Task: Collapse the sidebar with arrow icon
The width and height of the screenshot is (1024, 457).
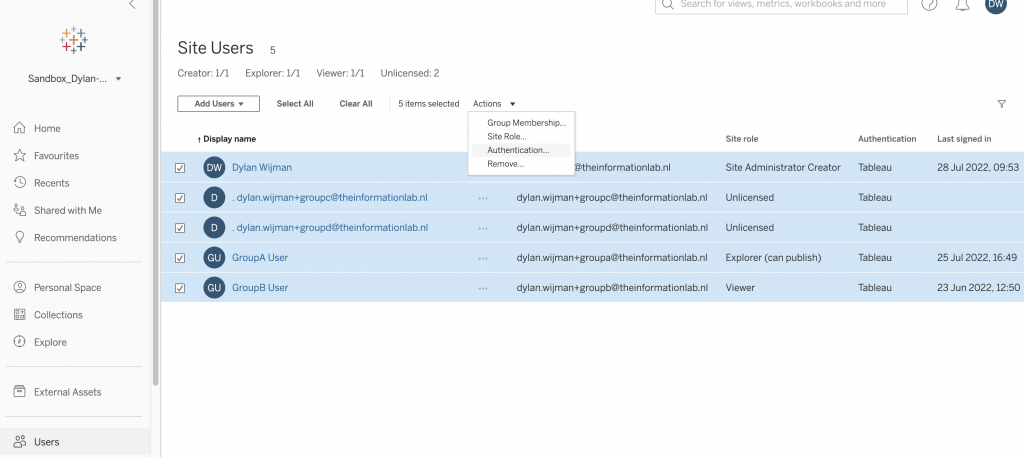Action: click(132, 5)
